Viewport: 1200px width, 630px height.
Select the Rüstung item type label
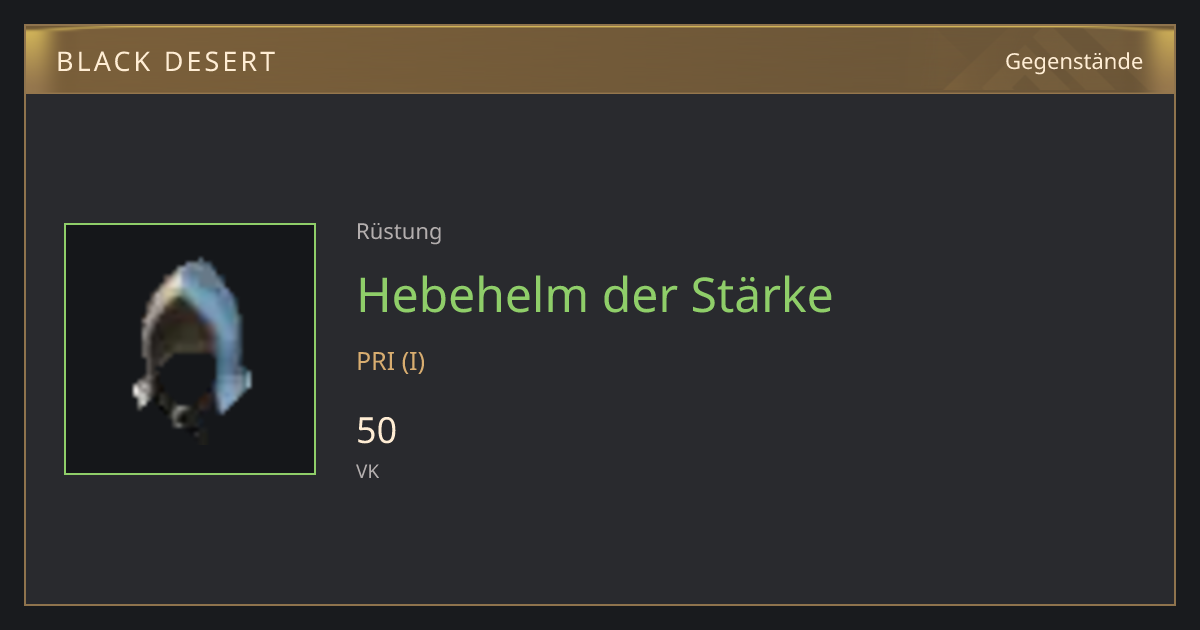click(399, 232)
